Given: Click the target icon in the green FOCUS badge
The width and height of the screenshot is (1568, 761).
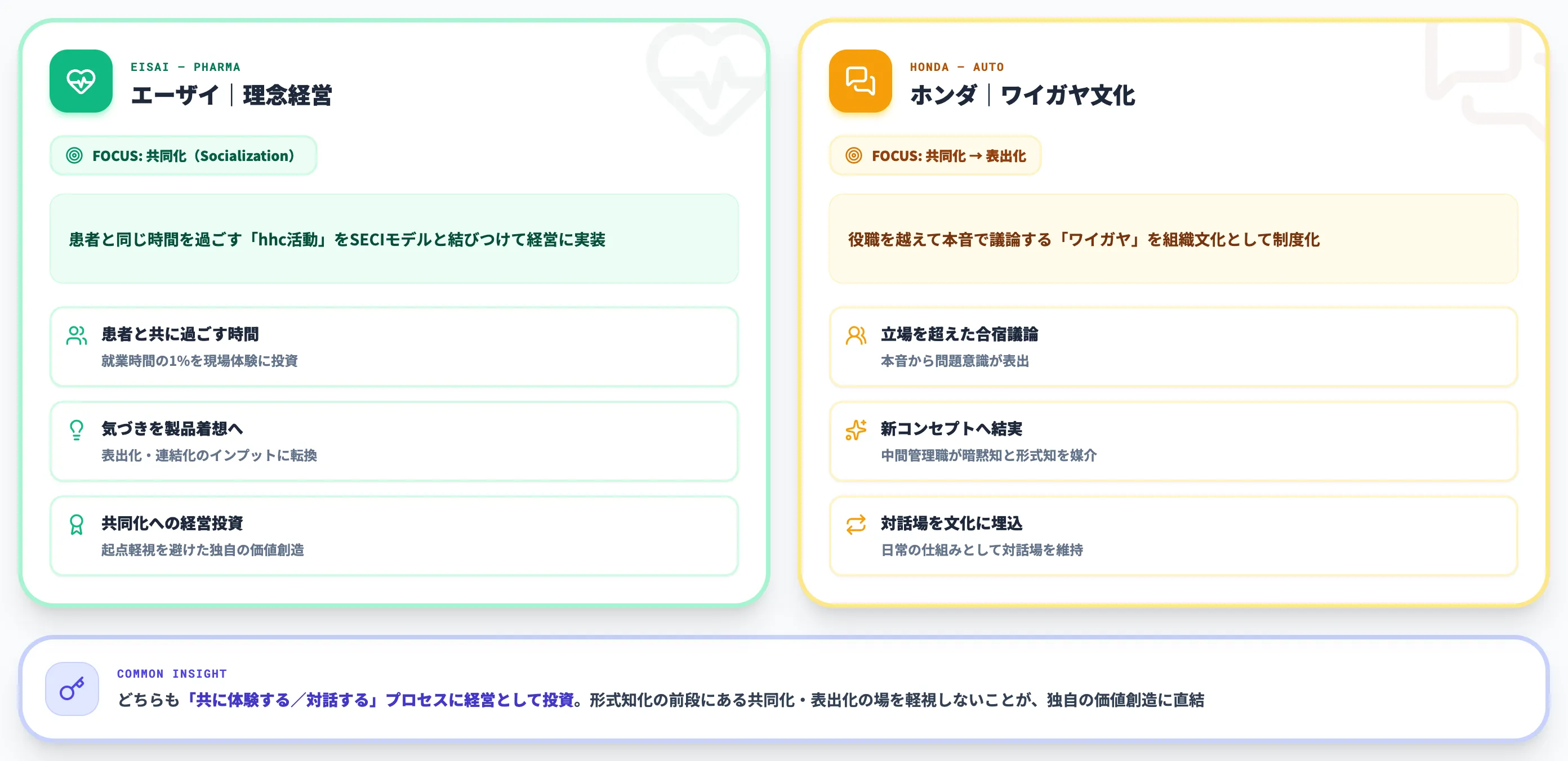Looking at the screenshot, I should point(74,156).
